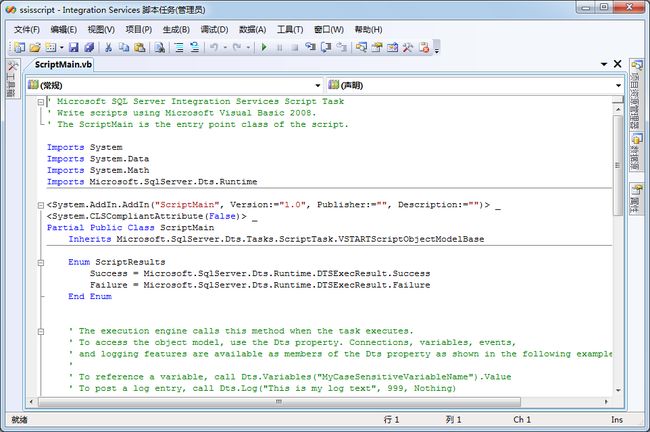Click the Cut scissors icon
This screenshot has width=650, height=432.
108,48
